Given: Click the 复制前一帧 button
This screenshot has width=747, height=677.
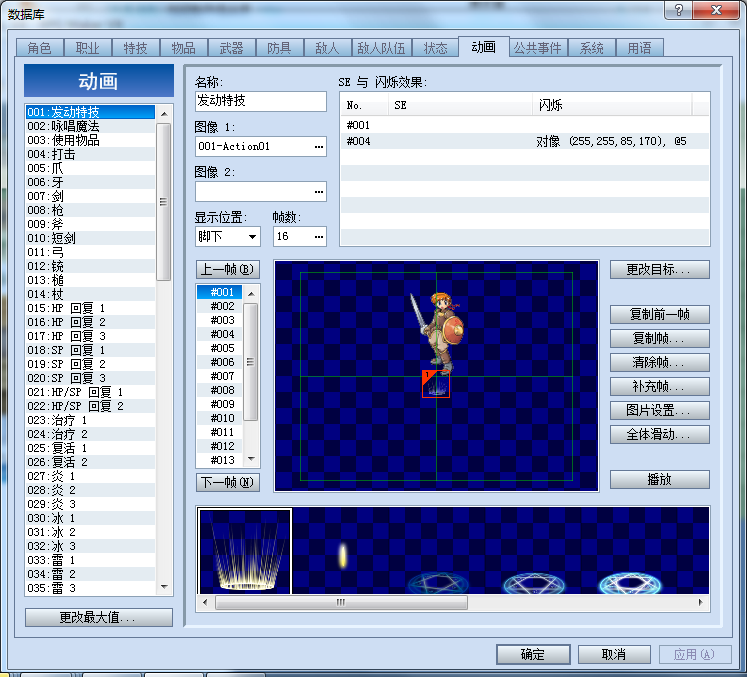Looking at the screenshot, I should [x=659, y=314].
